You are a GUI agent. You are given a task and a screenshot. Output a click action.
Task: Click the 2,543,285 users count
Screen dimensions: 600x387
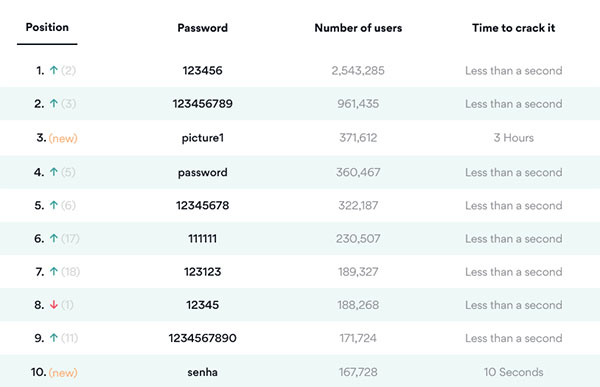(x=358, y=70)
